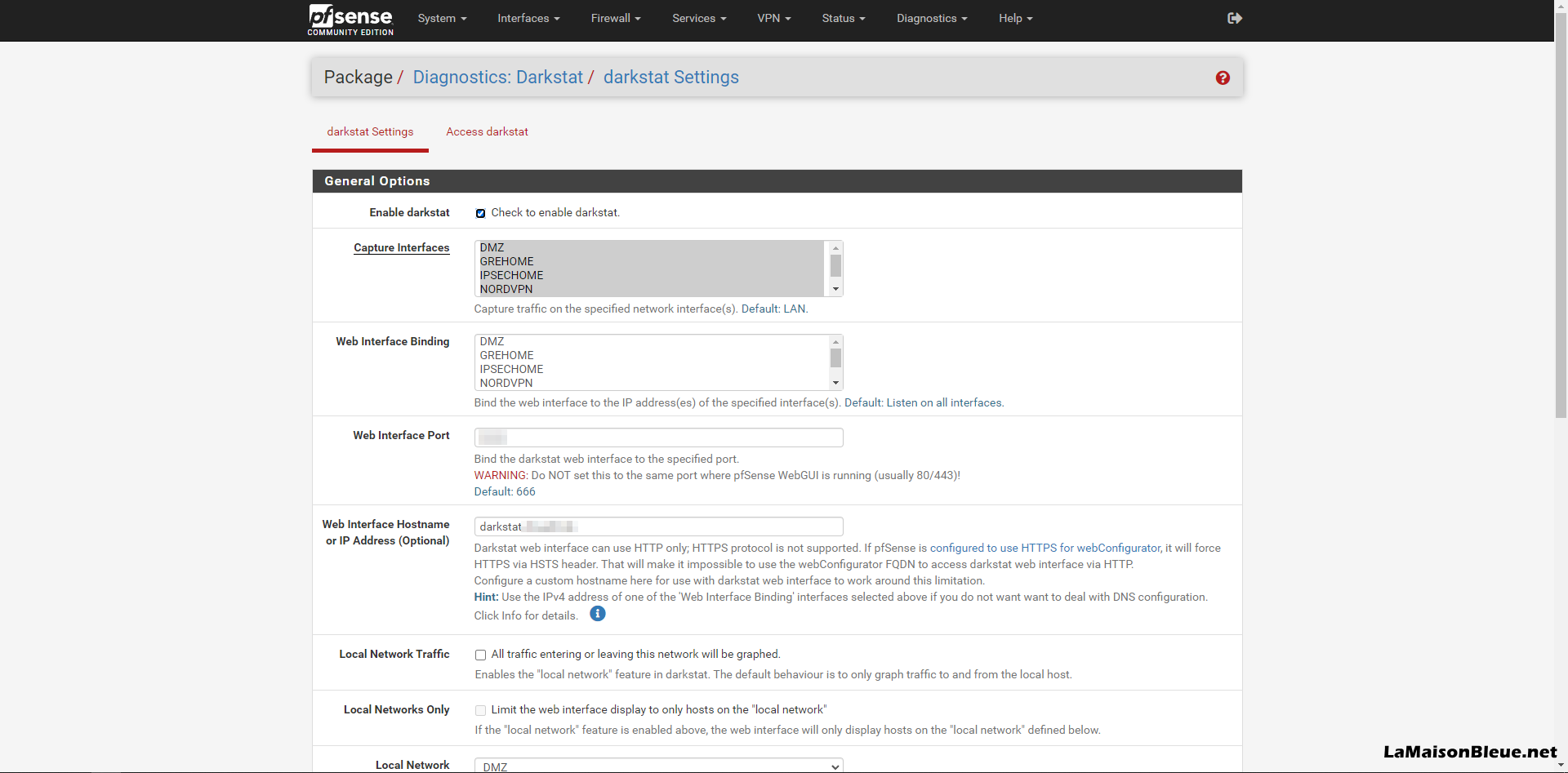Select DMZ in Web Interface Binding list
Viewport: 1568px width, 773px height.
point(650,341)
